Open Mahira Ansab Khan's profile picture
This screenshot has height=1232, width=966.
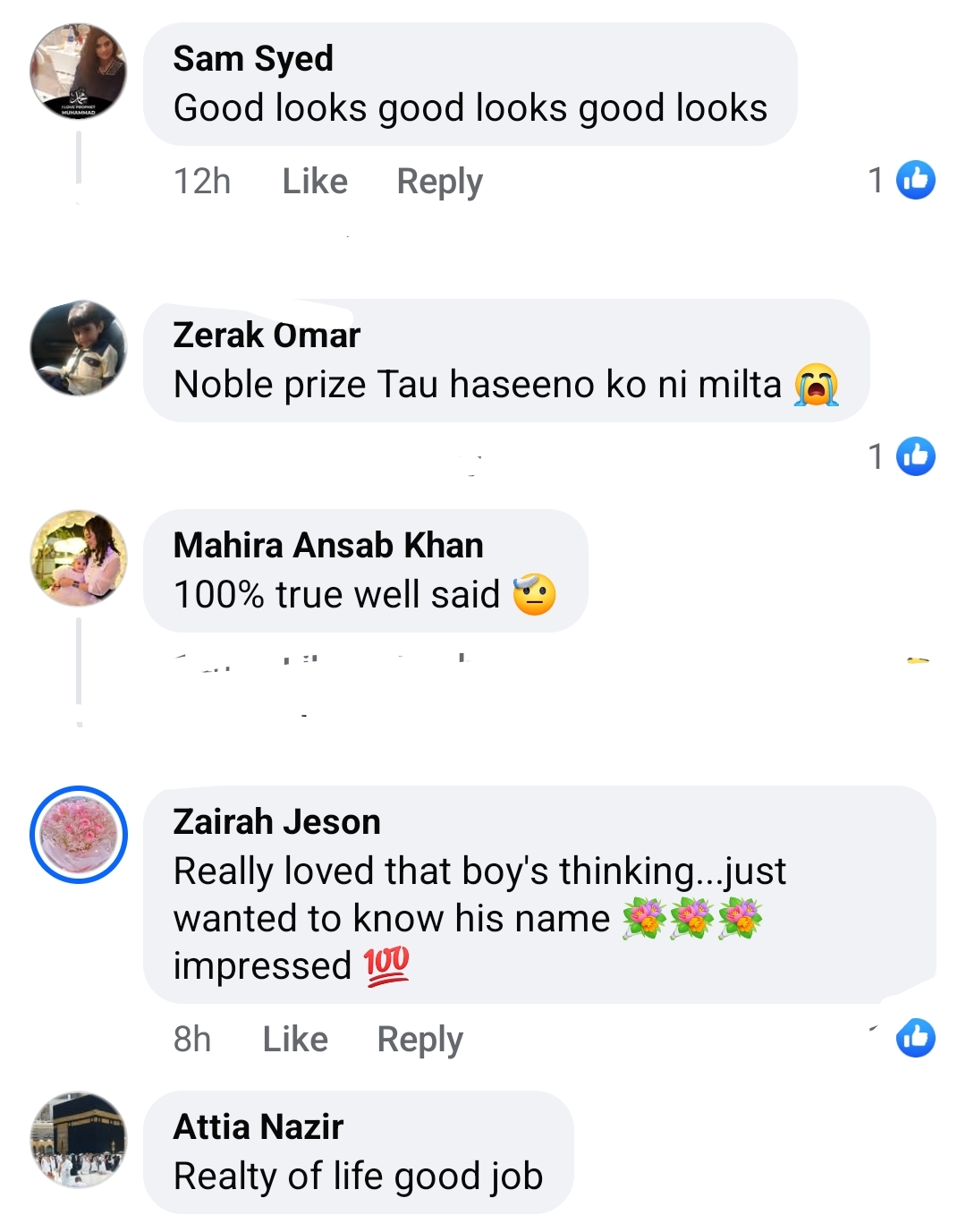click(x=79, y=558)
